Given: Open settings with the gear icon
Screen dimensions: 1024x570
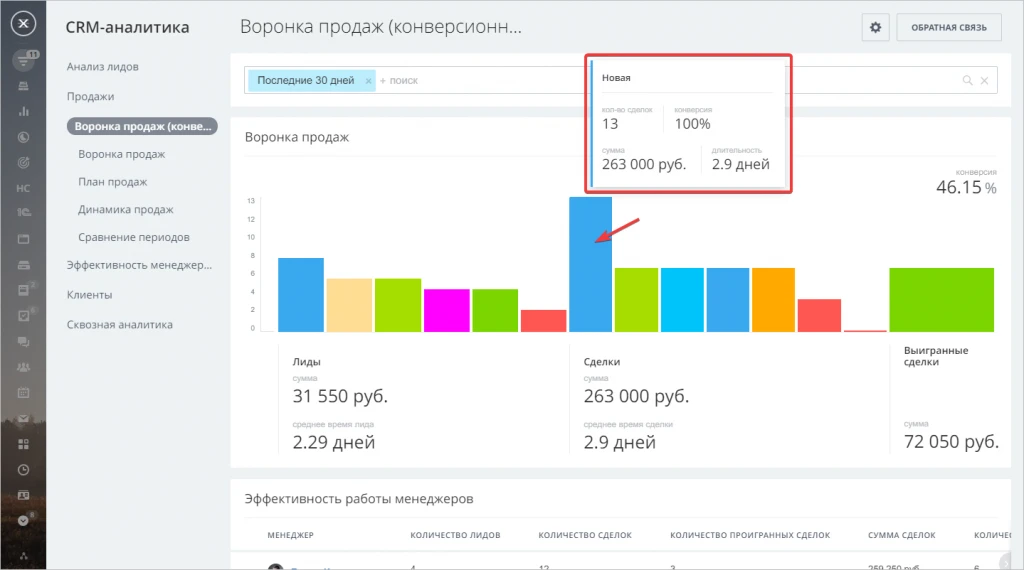Looking at the screenshot, I should (x=875, y=28).
